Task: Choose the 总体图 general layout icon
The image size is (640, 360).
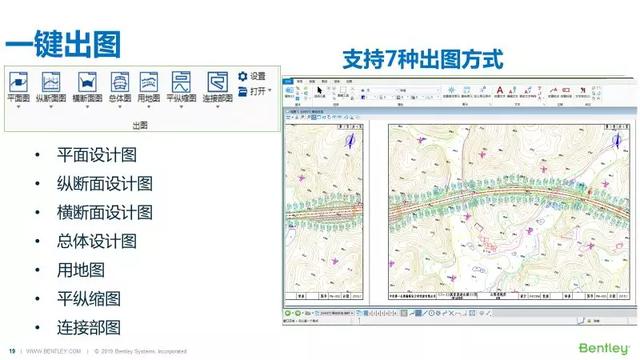Action: pos(120,82)
